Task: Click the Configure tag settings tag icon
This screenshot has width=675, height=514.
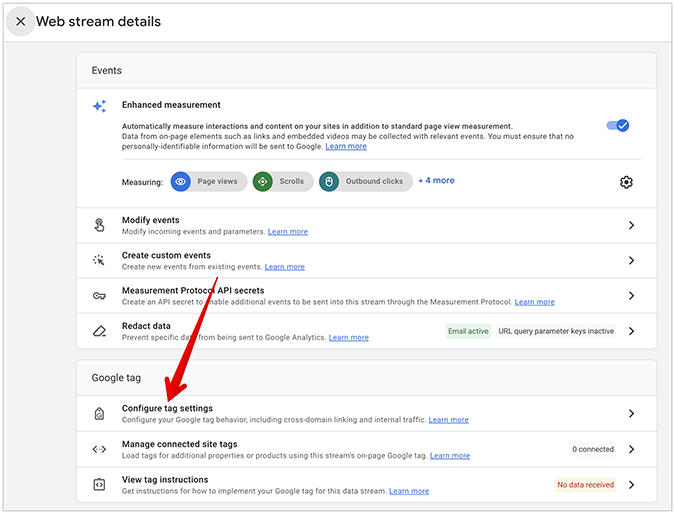Action: click(x=99, y=414)
